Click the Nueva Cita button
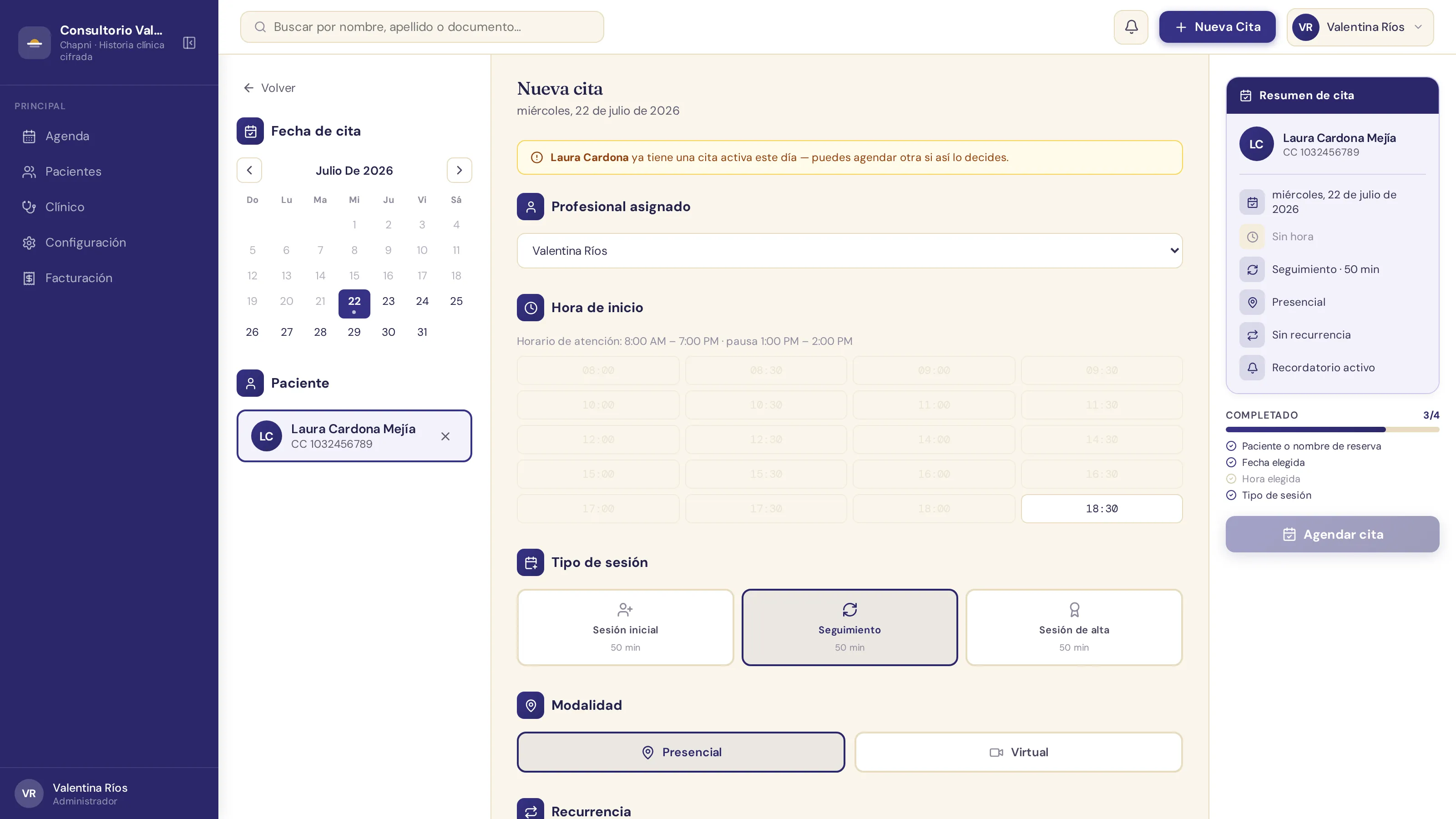 (1218, 27)
